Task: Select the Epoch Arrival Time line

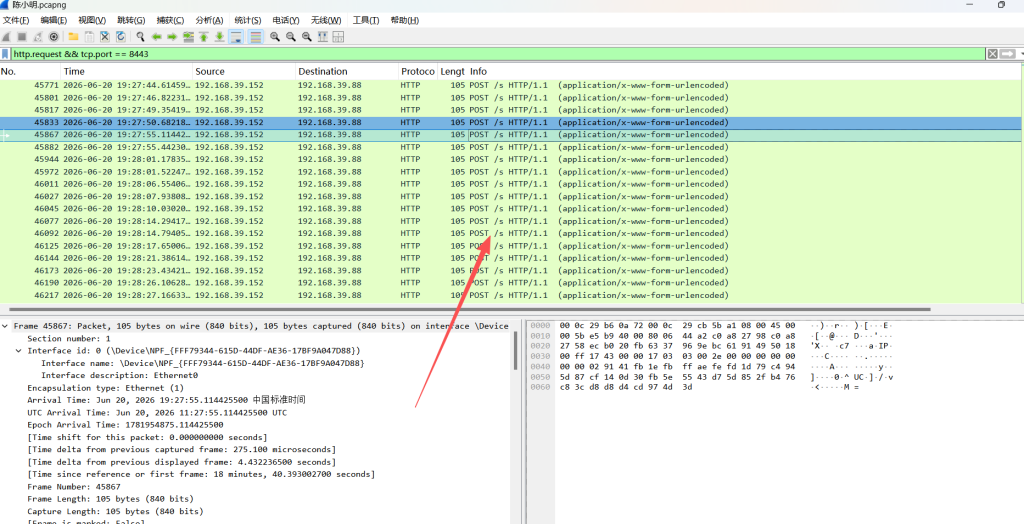Action: pos(125,425)
